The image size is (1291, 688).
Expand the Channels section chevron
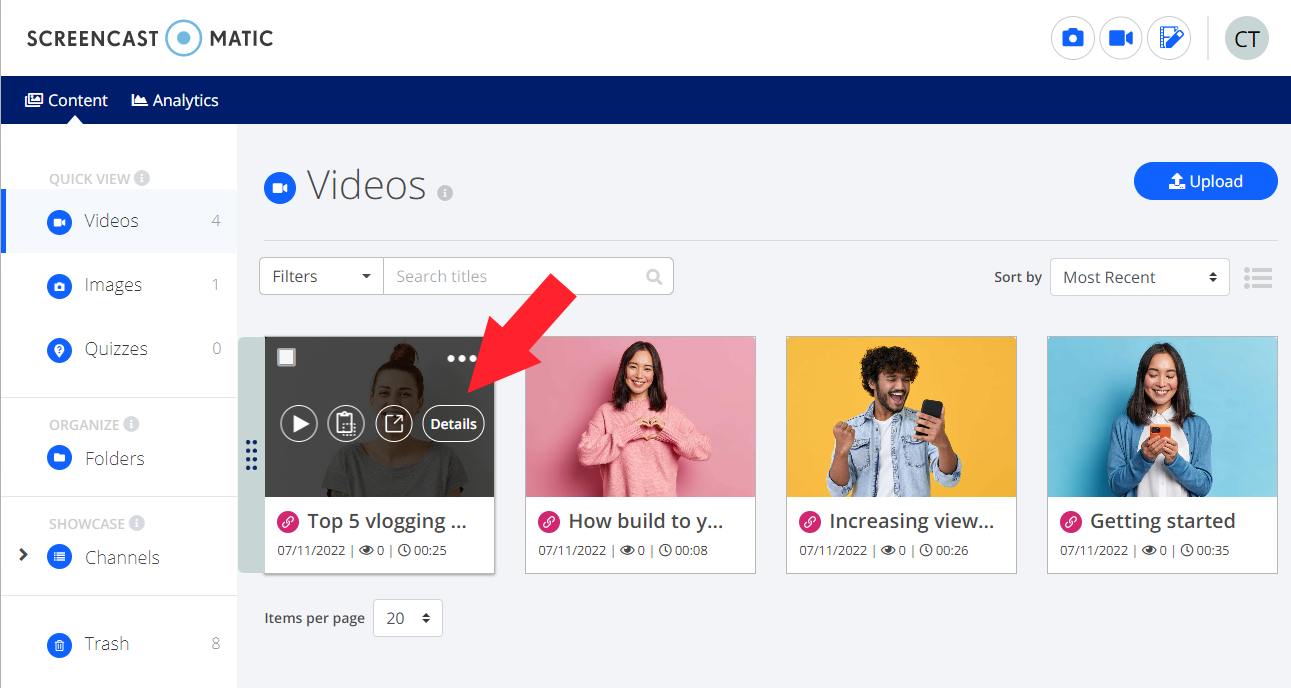pyautogui.click(x=23, y=554)
